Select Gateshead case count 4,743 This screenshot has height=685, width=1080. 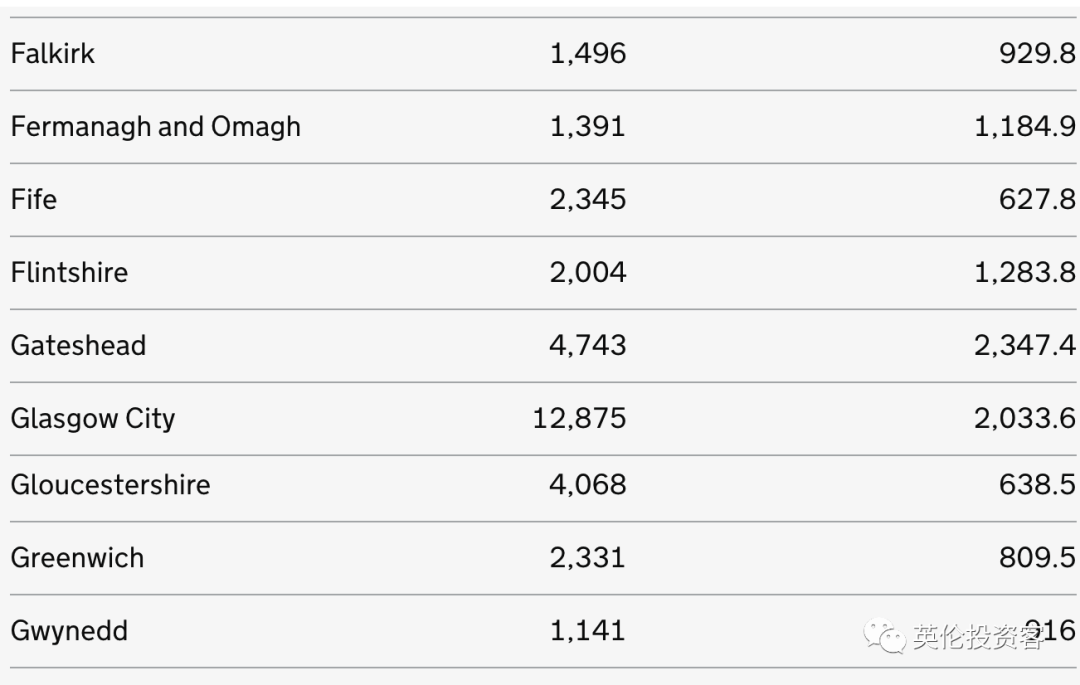[x=588, y=346]
